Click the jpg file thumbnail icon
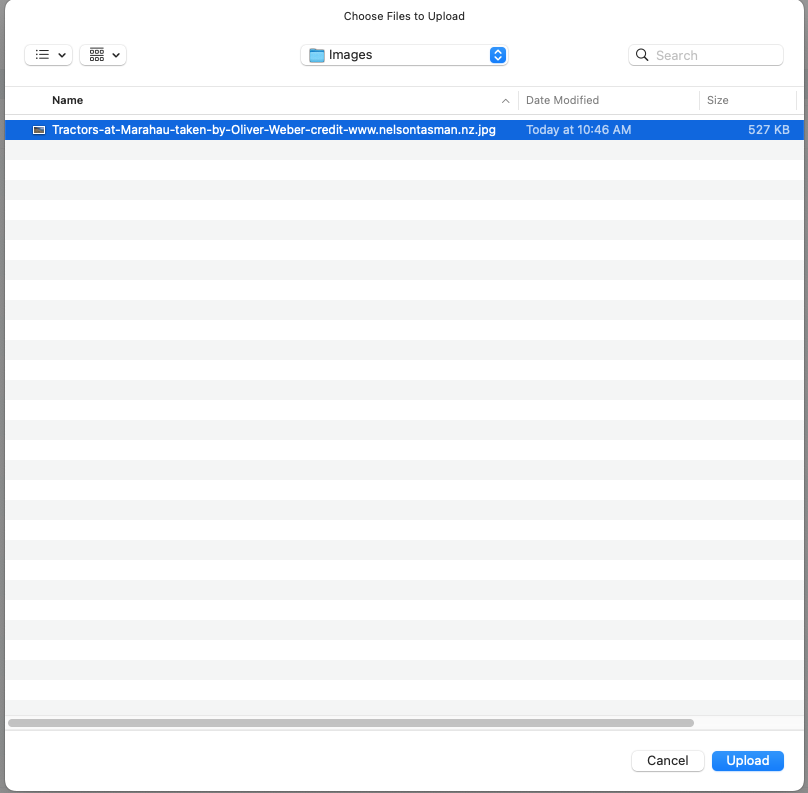 [39, 130]
